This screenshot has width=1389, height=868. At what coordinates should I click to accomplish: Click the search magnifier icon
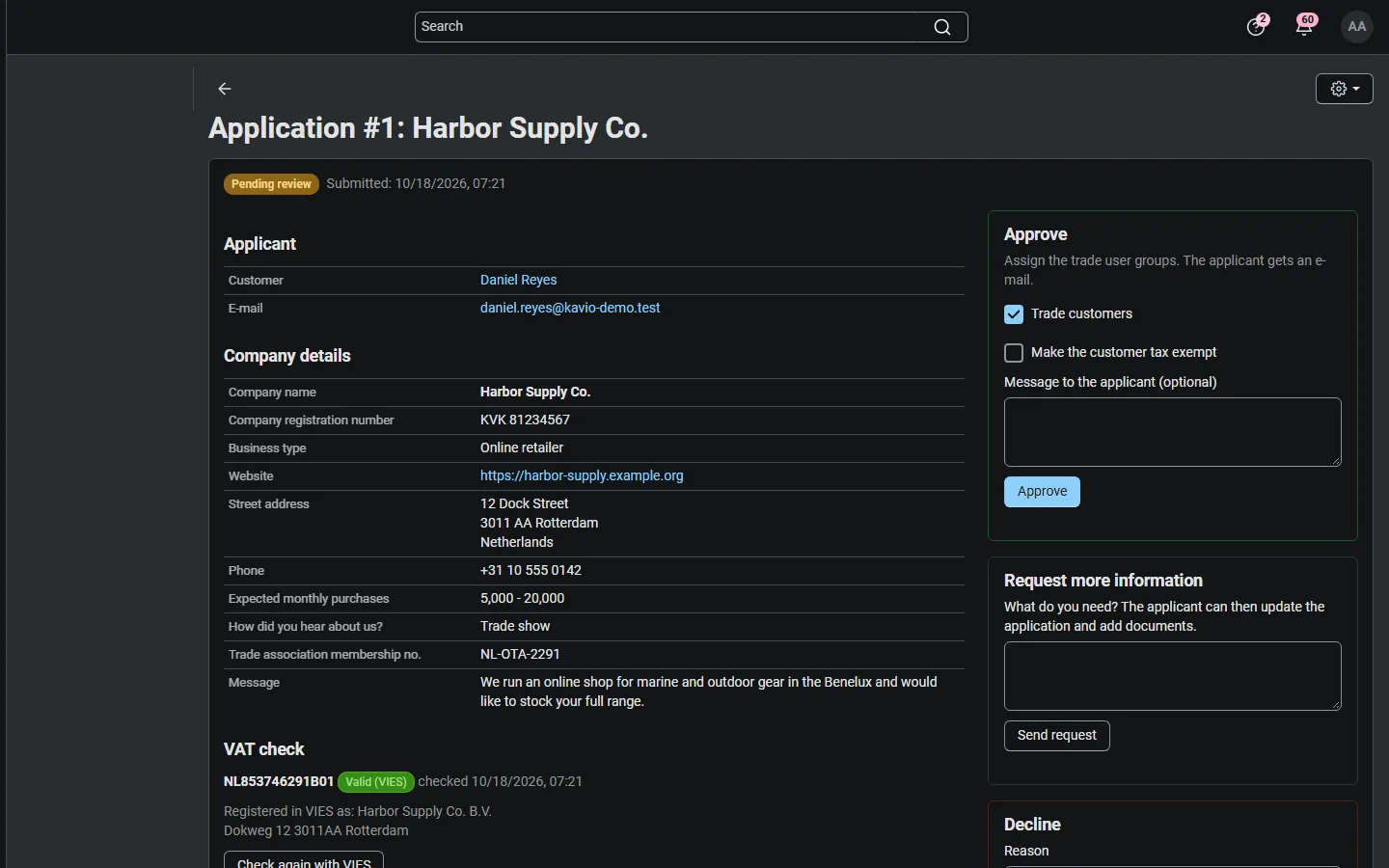tap(942, 27)
